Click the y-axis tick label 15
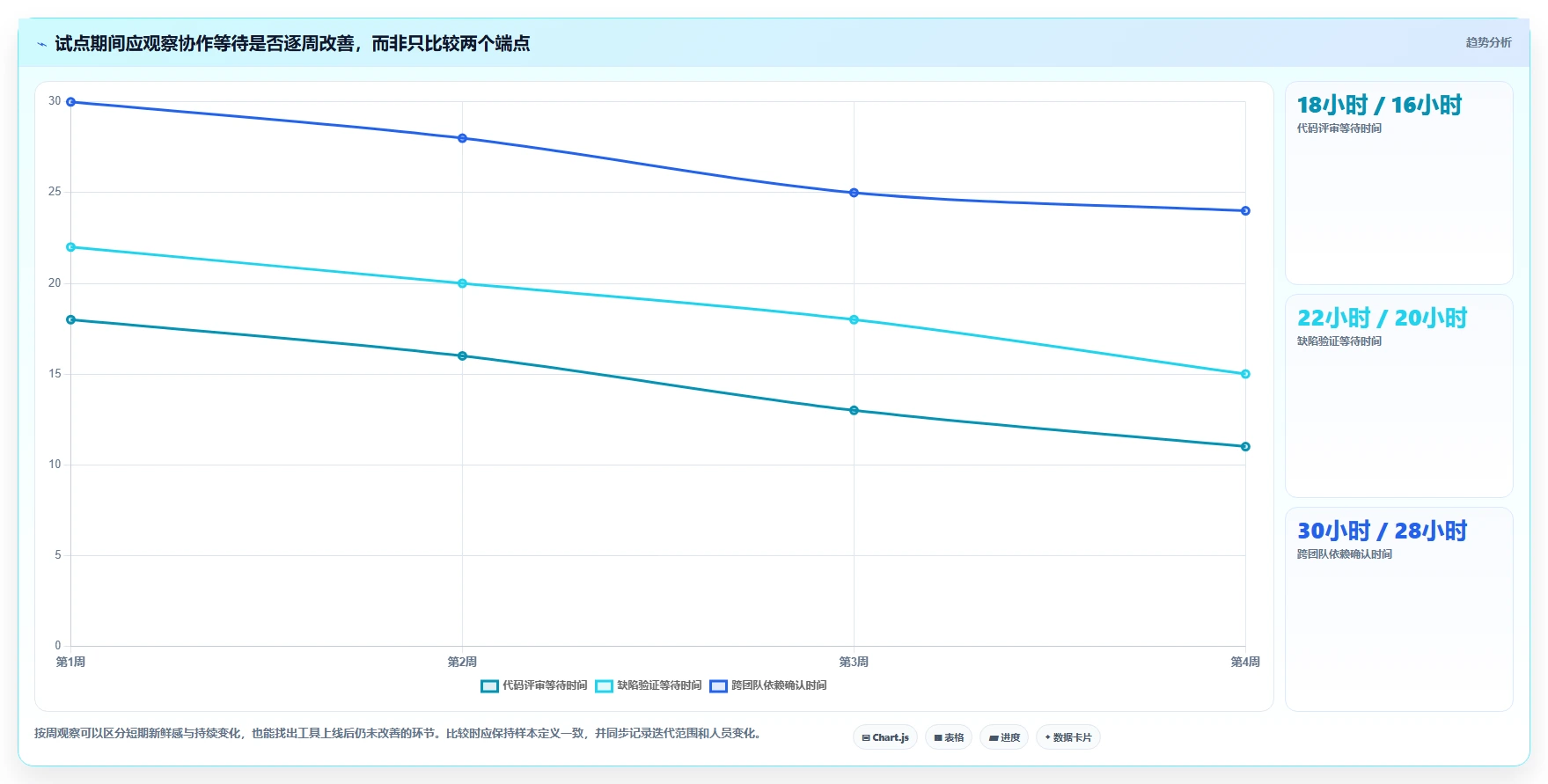The image size is (1548, 784). point(55,374)
